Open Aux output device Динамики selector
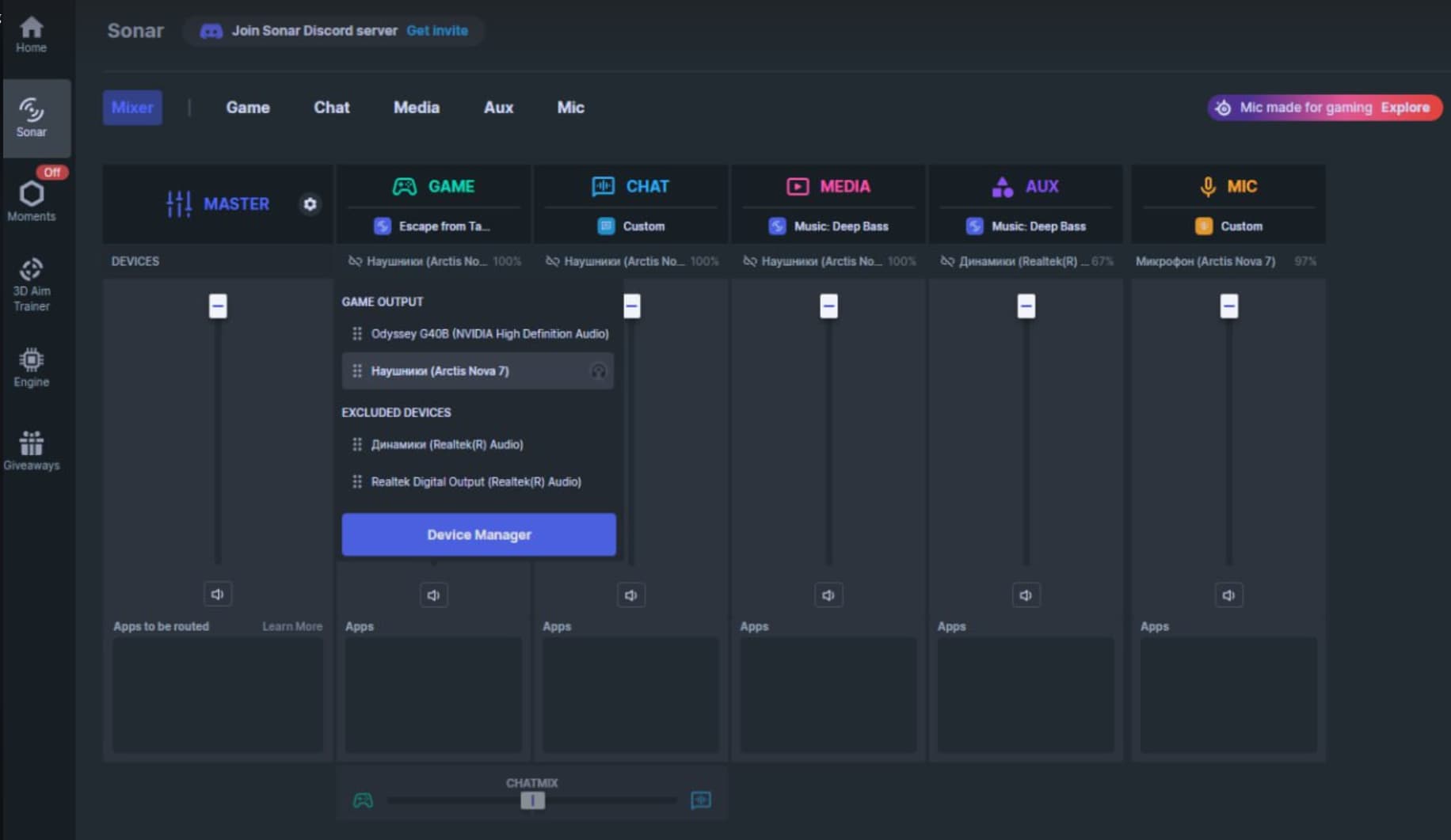 pyautogui.click(x=1026, y=261)
